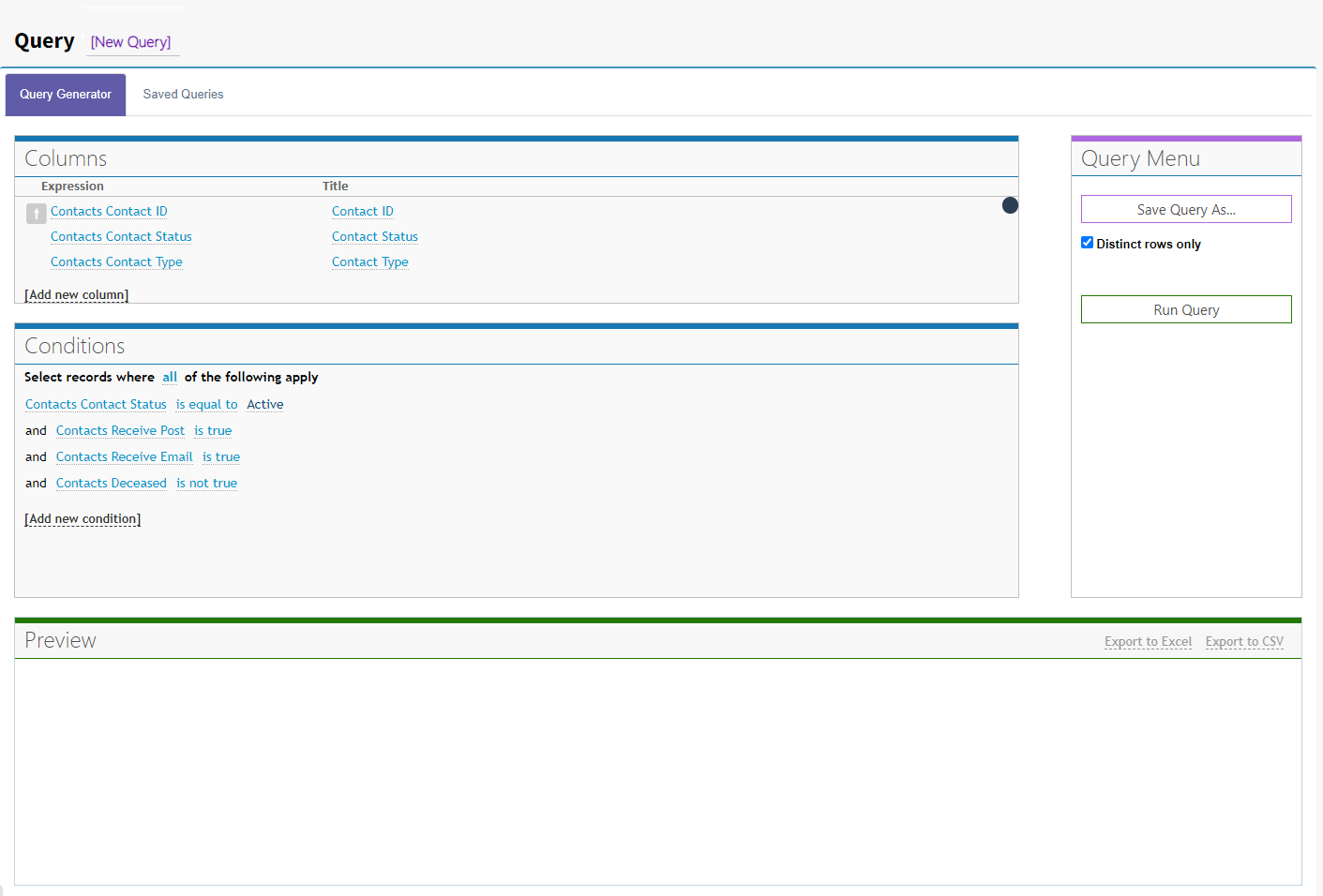Screen dimensions: 1323x896
Task: Edit the Contacts Receive Email condition field
Action: click(x=124, y=456)
